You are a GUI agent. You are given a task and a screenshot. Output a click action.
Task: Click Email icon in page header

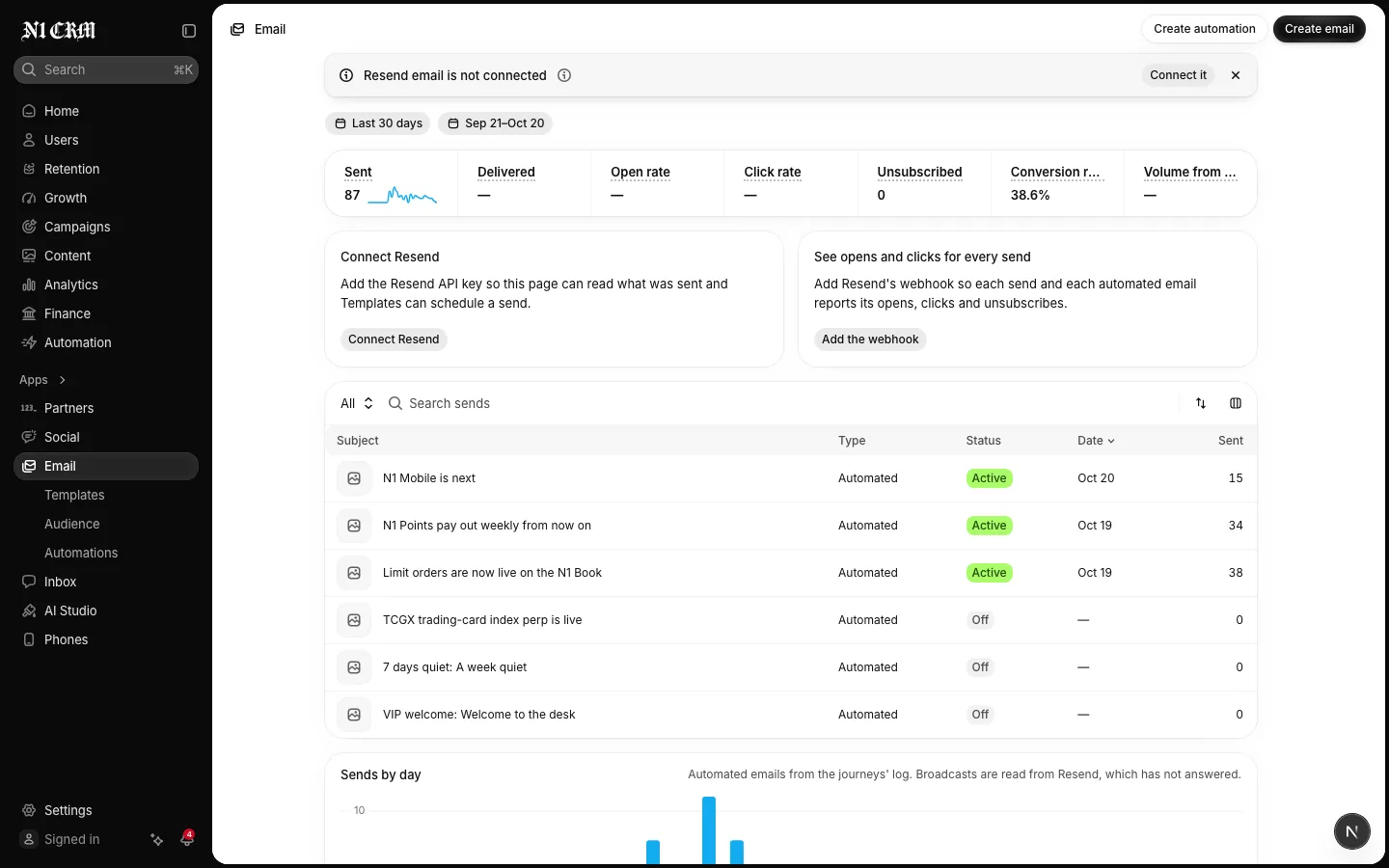237,29
